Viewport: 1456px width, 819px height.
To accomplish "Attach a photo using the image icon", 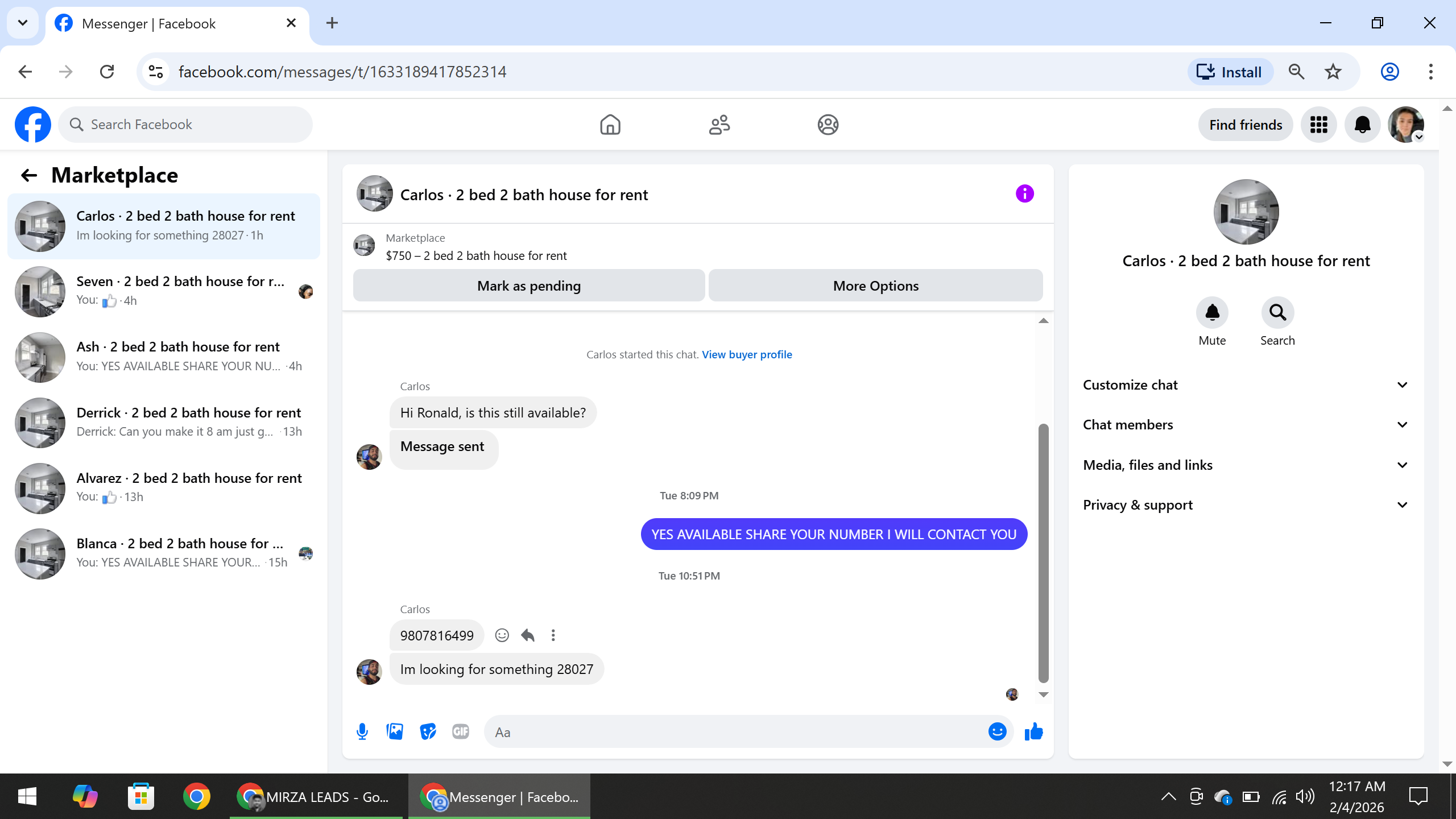I will [x=395, y=731].
